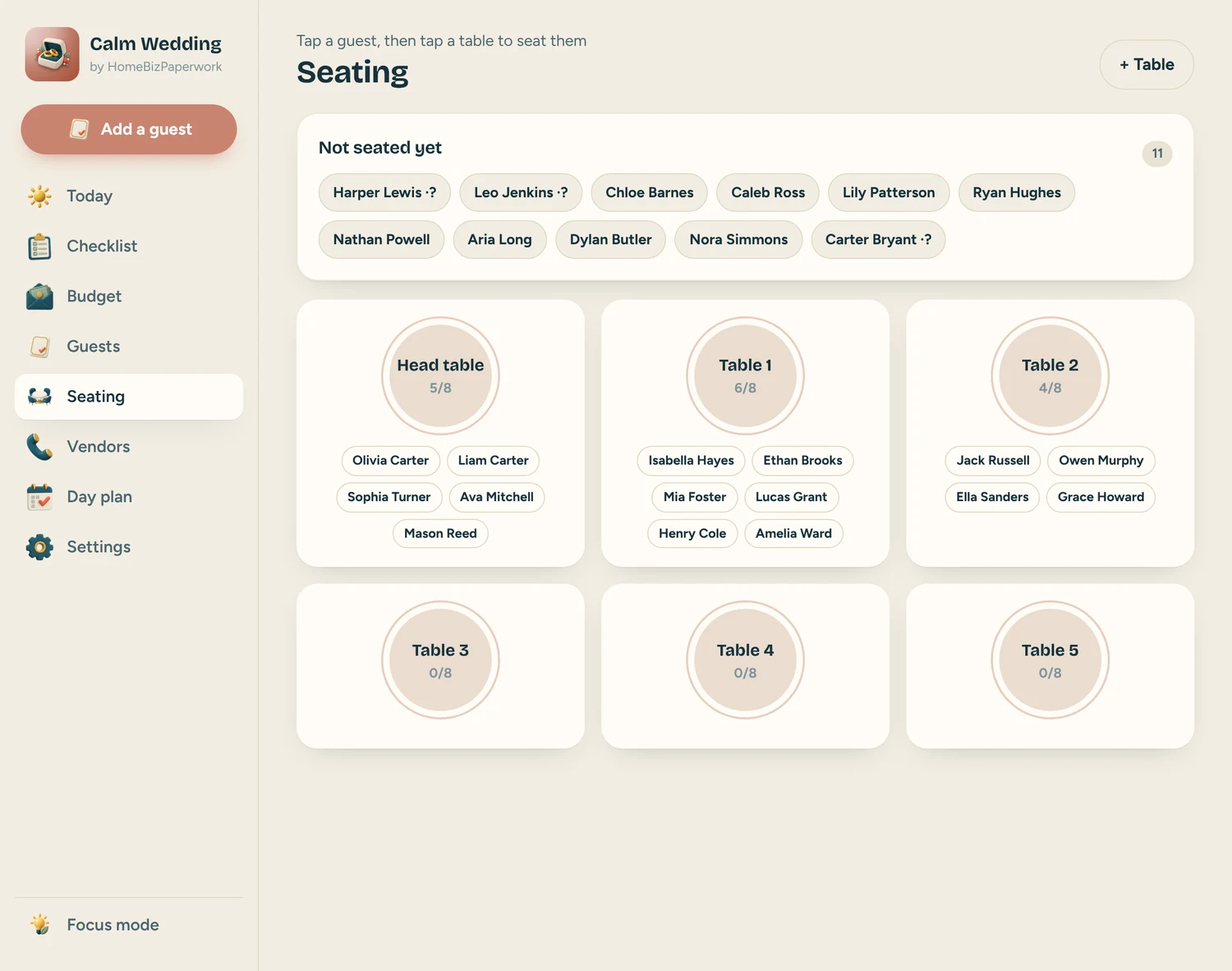
Task: Click the note icon in Add a guest
Action: tap(79, 129)
